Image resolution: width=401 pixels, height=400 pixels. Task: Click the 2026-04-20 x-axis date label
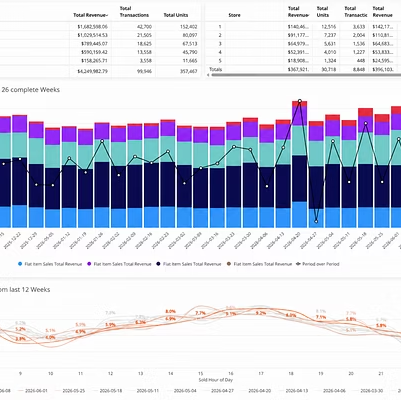[292, 240]
